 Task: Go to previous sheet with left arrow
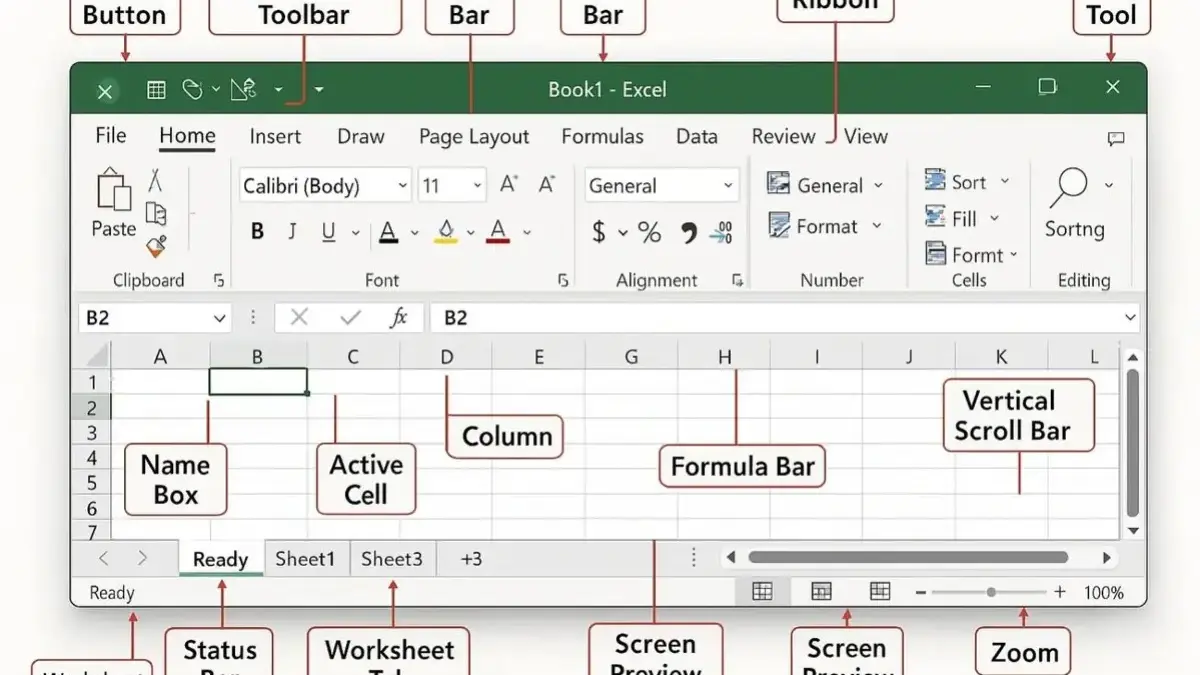click(105, 558)
